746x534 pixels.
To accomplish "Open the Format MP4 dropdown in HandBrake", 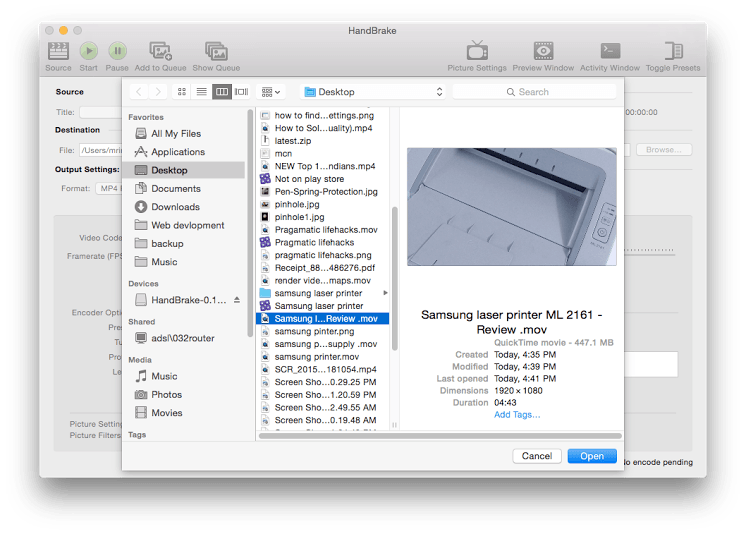I will point(109,188).
